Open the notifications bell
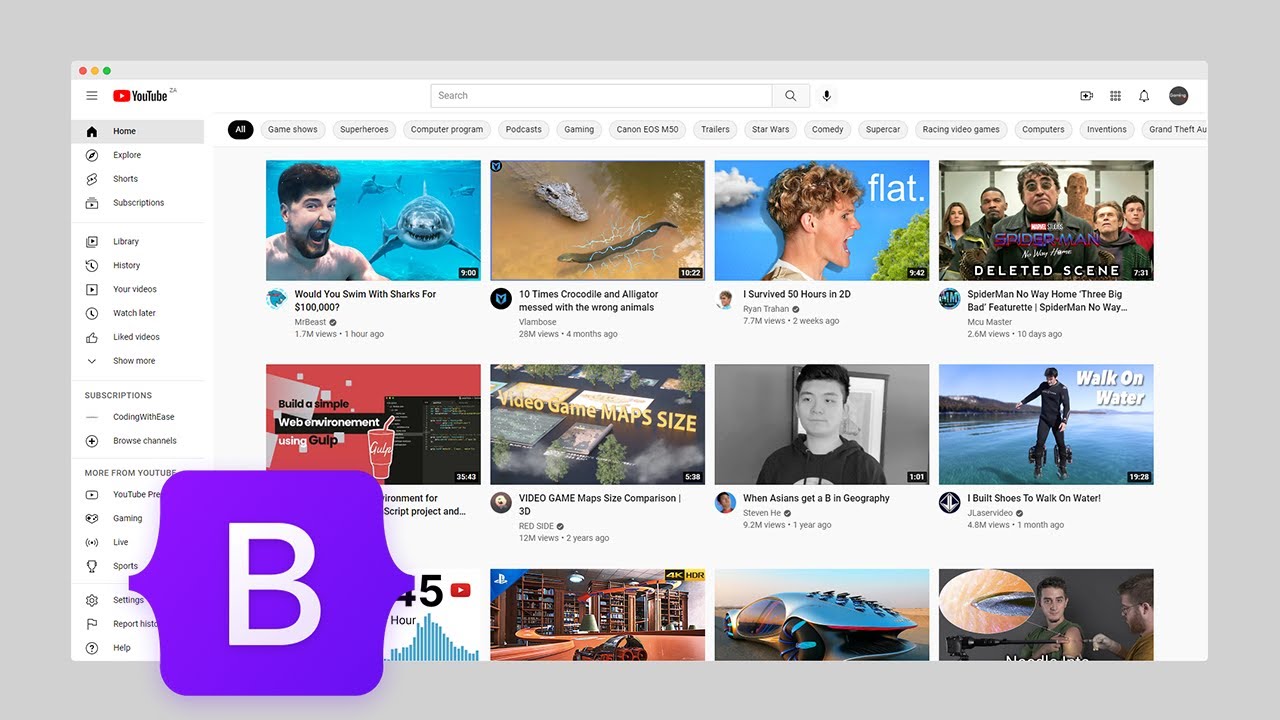 point(1144,96)
